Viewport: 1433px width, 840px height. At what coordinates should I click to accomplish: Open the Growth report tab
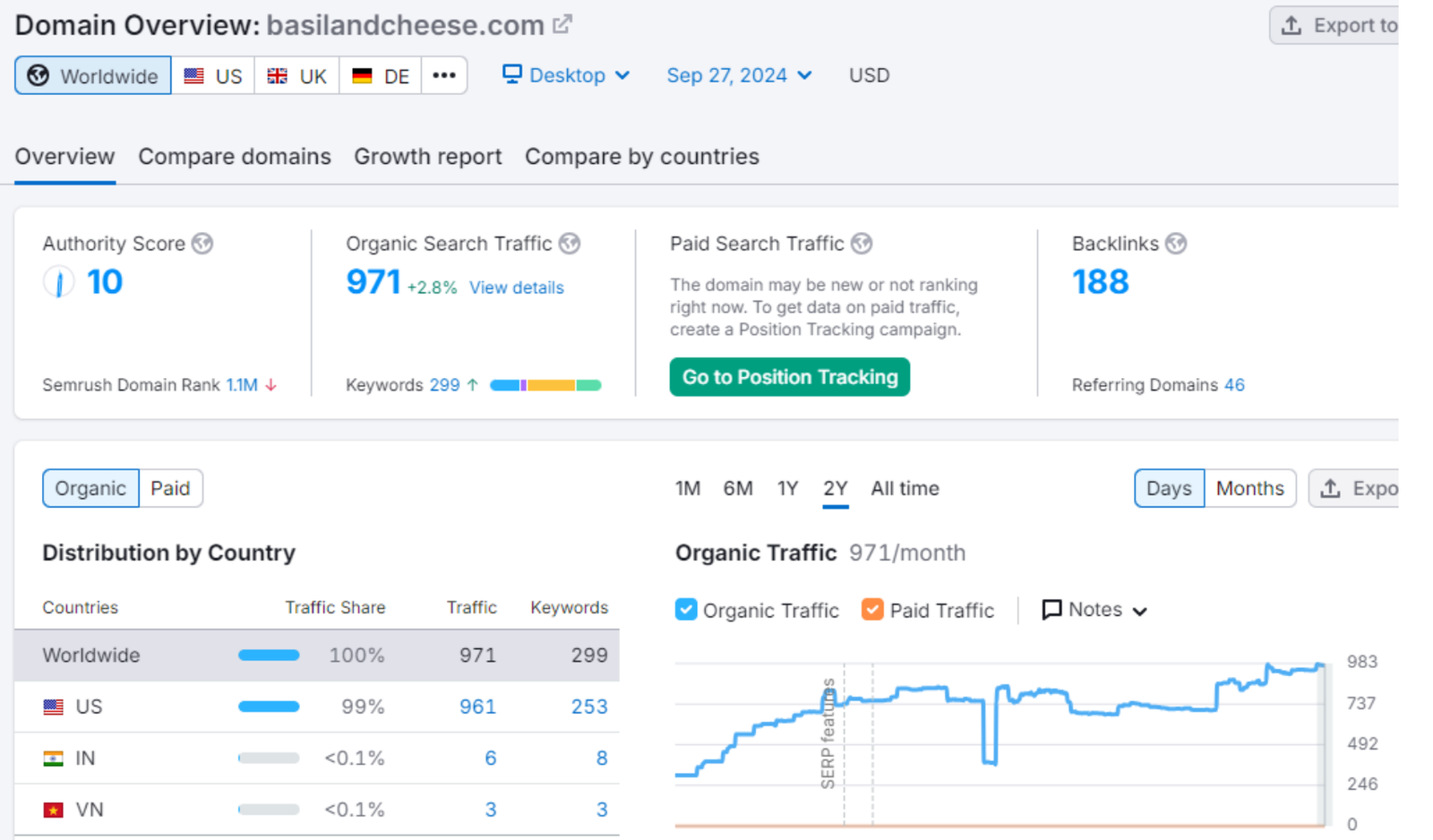(428, 157)
